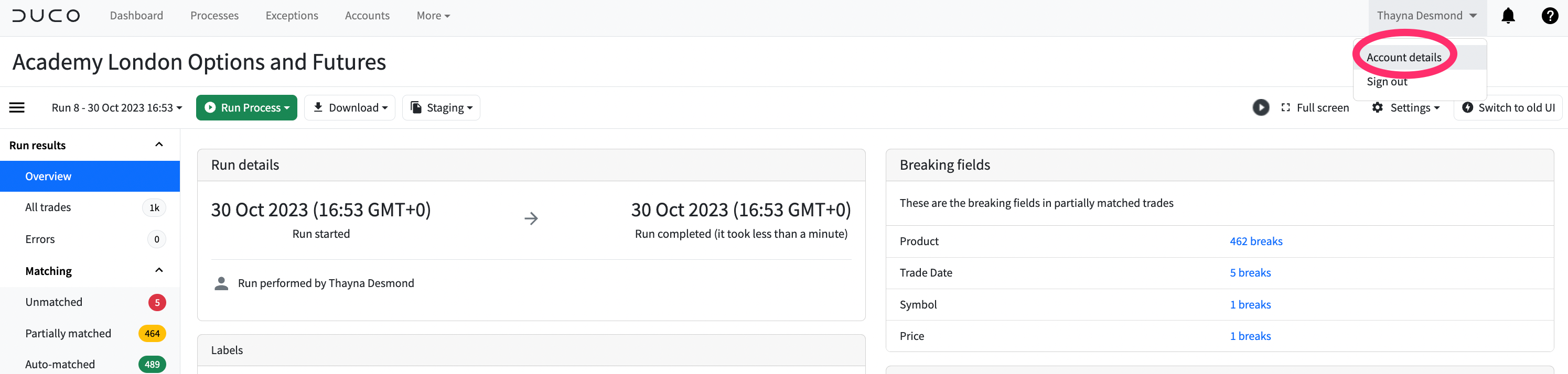Switch to old UI

pyautogui.click(x=1508, y=107)
